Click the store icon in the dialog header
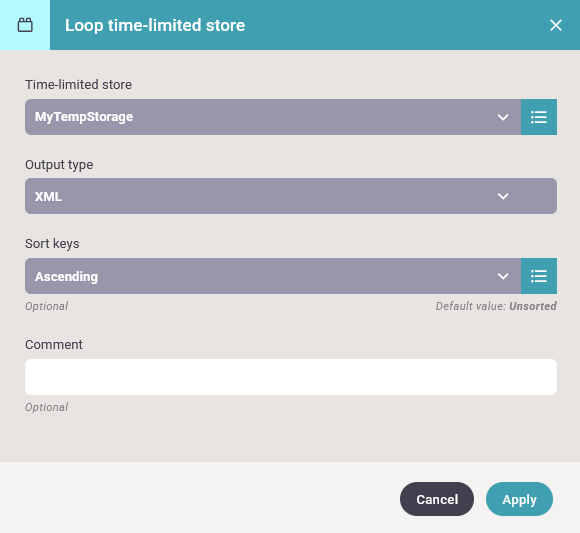The height and width of the screenshot is (533, 580). [x=25, y=25]
